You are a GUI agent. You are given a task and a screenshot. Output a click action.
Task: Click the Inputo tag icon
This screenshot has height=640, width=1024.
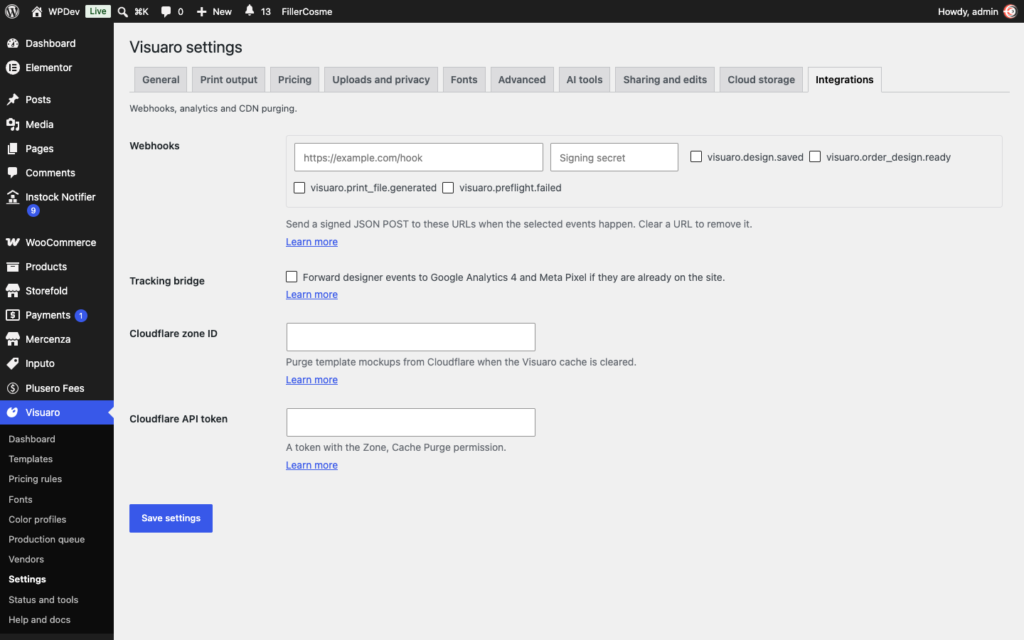(x=12, y=363)
